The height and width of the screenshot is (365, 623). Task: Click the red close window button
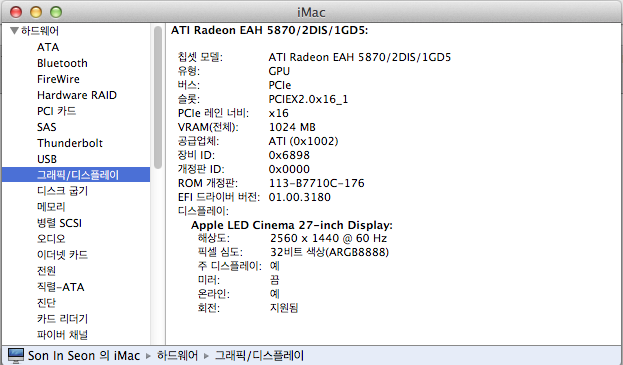tap(16, 12)
